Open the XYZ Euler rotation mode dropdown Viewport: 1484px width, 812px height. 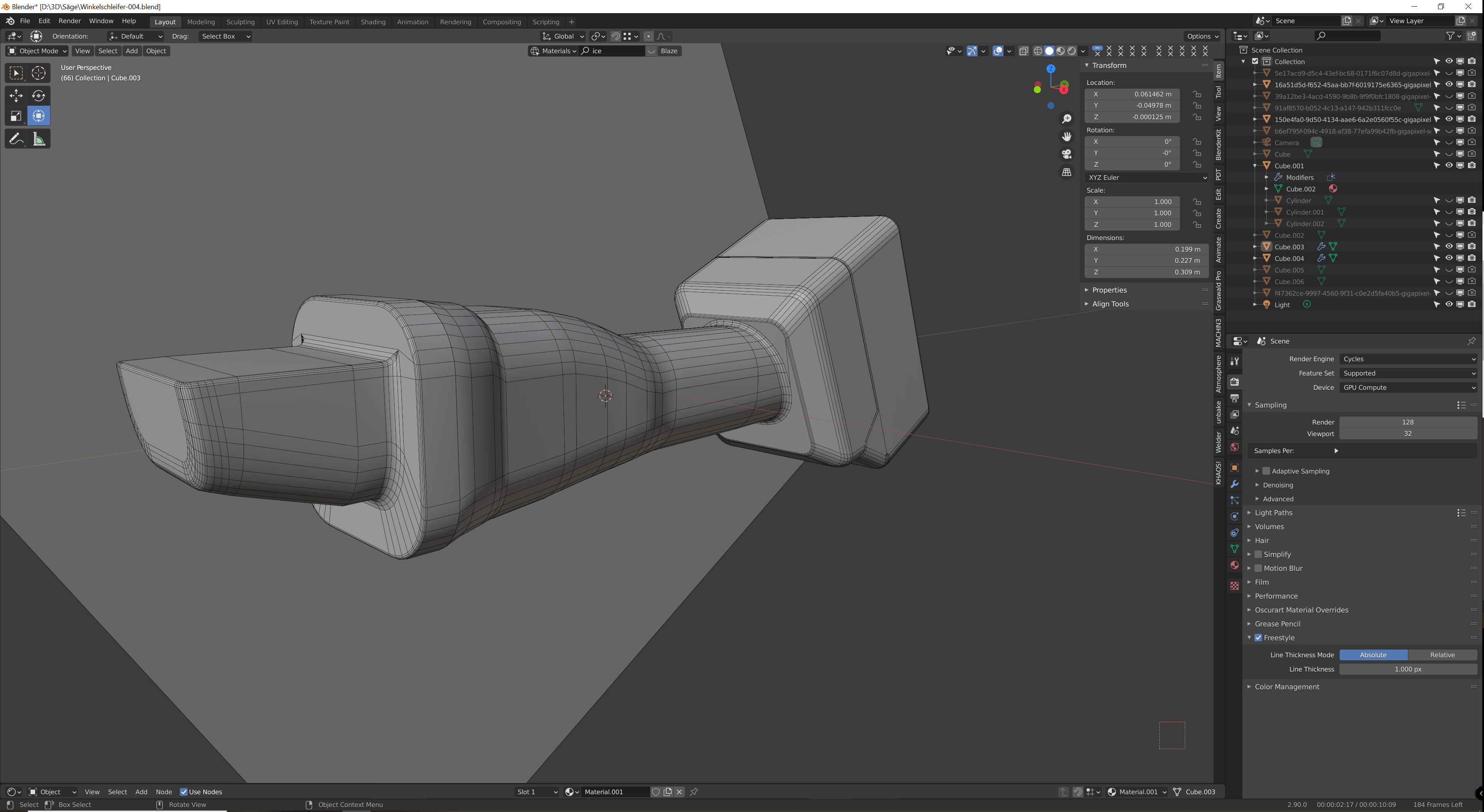(1147, 178)
